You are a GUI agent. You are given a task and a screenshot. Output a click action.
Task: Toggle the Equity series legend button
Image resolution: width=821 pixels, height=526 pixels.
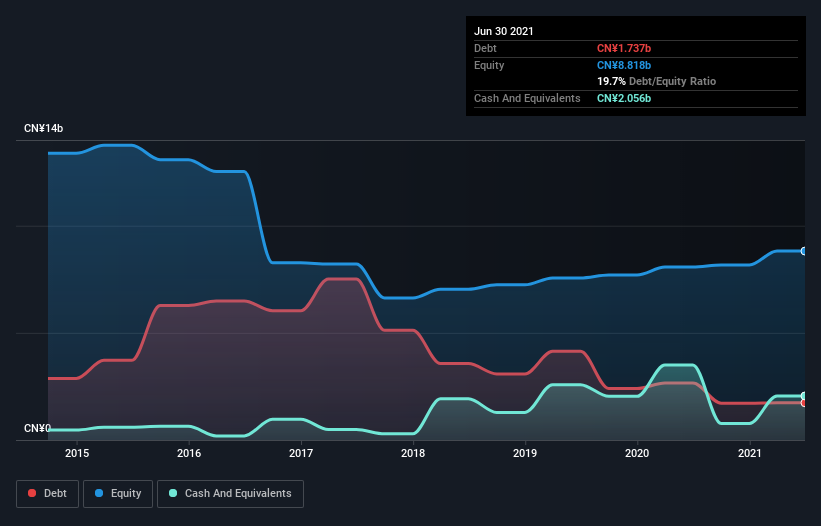point(118,494)
